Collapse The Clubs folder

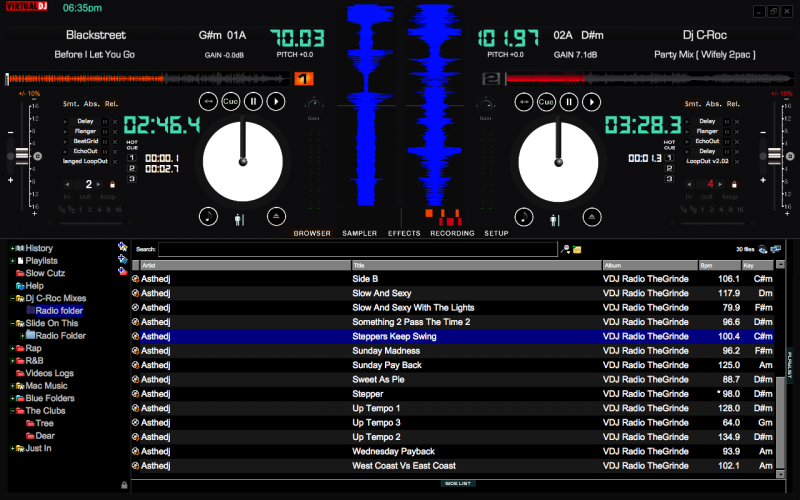coord(12,411)
